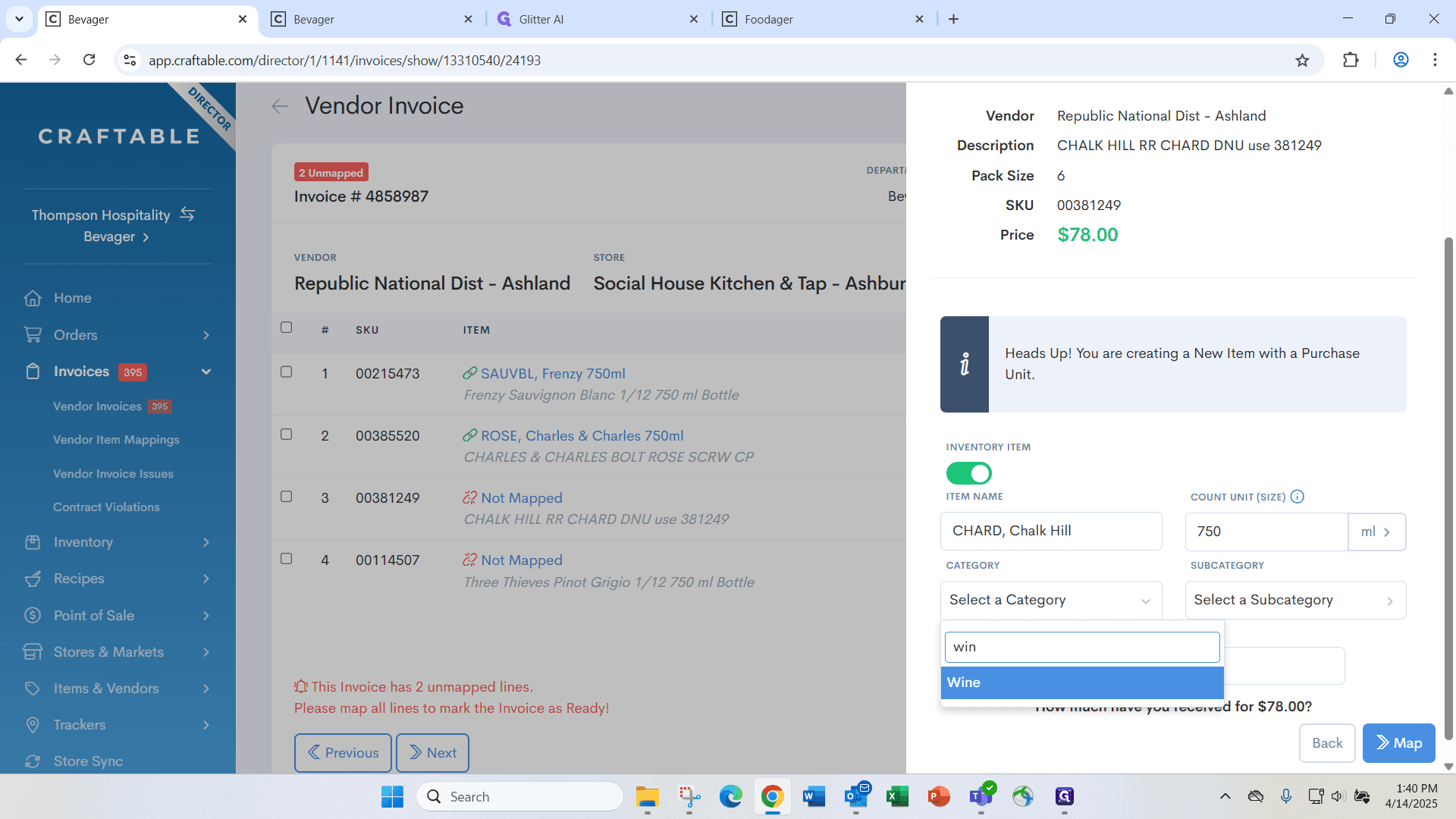Expand the Orders sidebar section

206,335
